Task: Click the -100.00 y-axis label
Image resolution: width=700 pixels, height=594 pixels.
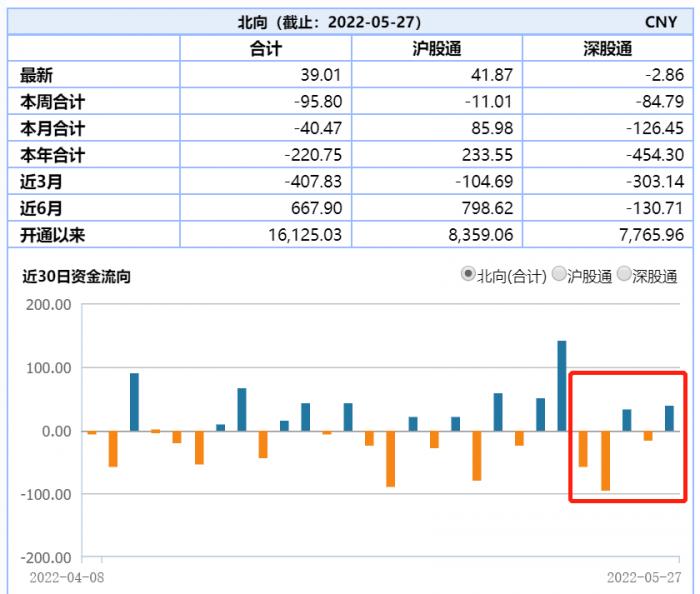Action: pyautogui.click(x=46, y=495)
